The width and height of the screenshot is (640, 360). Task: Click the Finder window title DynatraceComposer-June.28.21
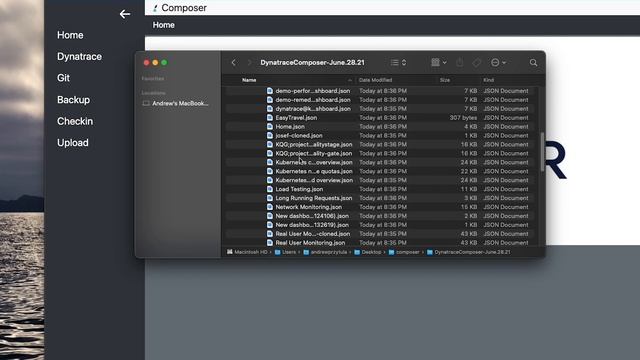pos(312,62)
